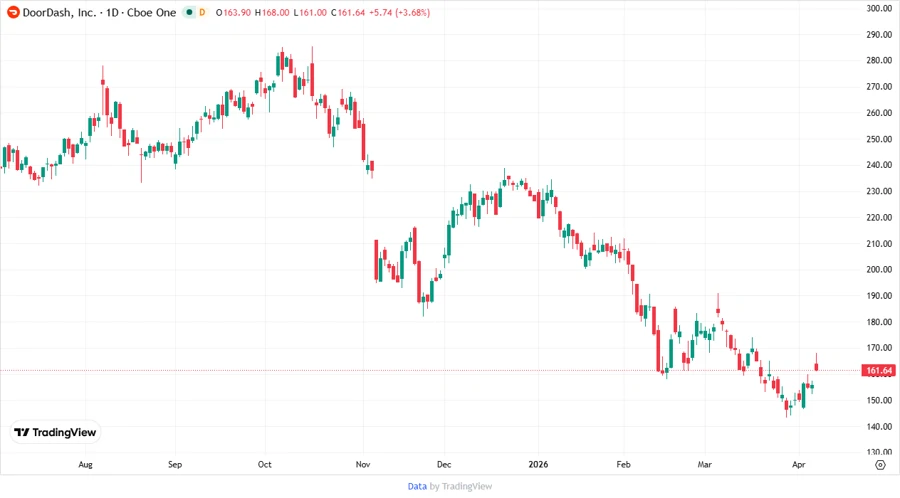Select the Apr label on time axis
The height and width of the screenshot is (498, 900).
point(798,464)
